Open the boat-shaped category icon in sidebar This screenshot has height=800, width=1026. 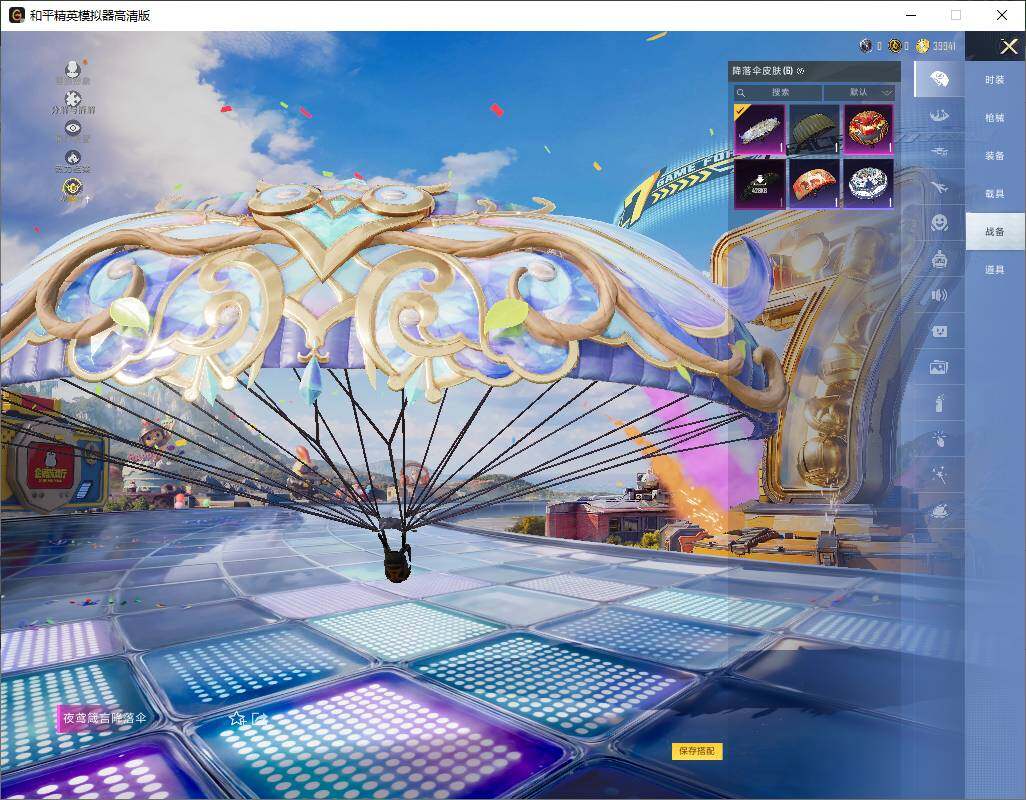click(939, 116)
